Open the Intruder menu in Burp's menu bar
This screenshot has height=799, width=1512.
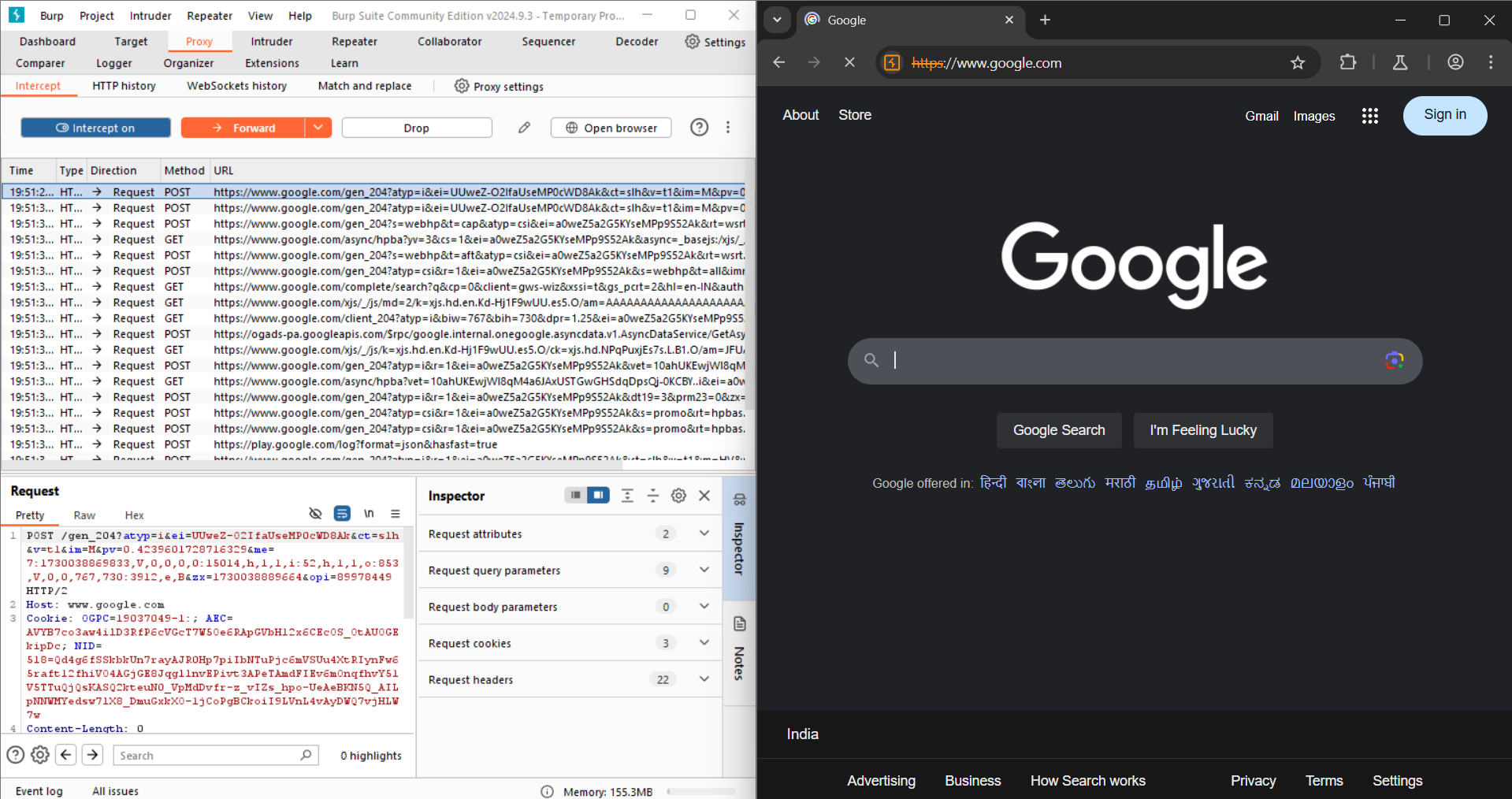click(x=149, y=15)
